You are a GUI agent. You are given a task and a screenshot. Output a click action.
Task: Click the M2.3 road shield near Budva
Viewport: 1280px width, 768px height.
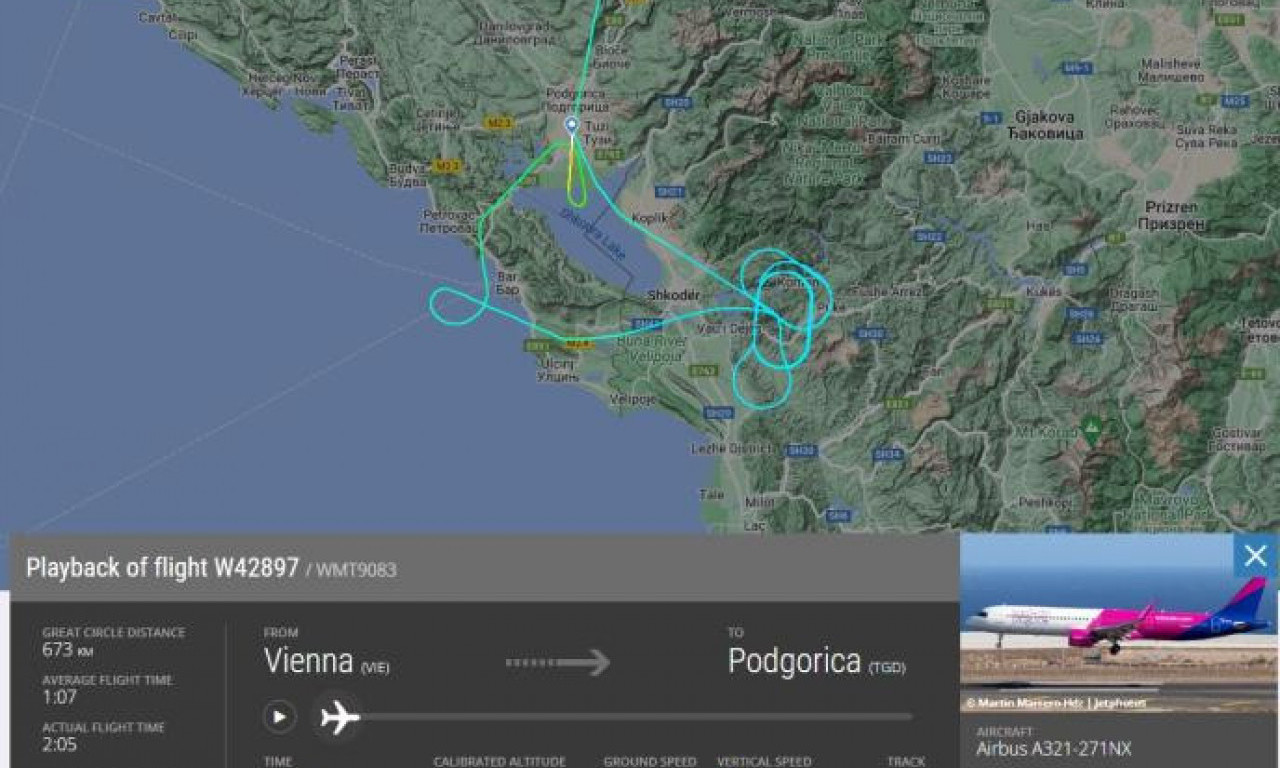coord(447,165)
